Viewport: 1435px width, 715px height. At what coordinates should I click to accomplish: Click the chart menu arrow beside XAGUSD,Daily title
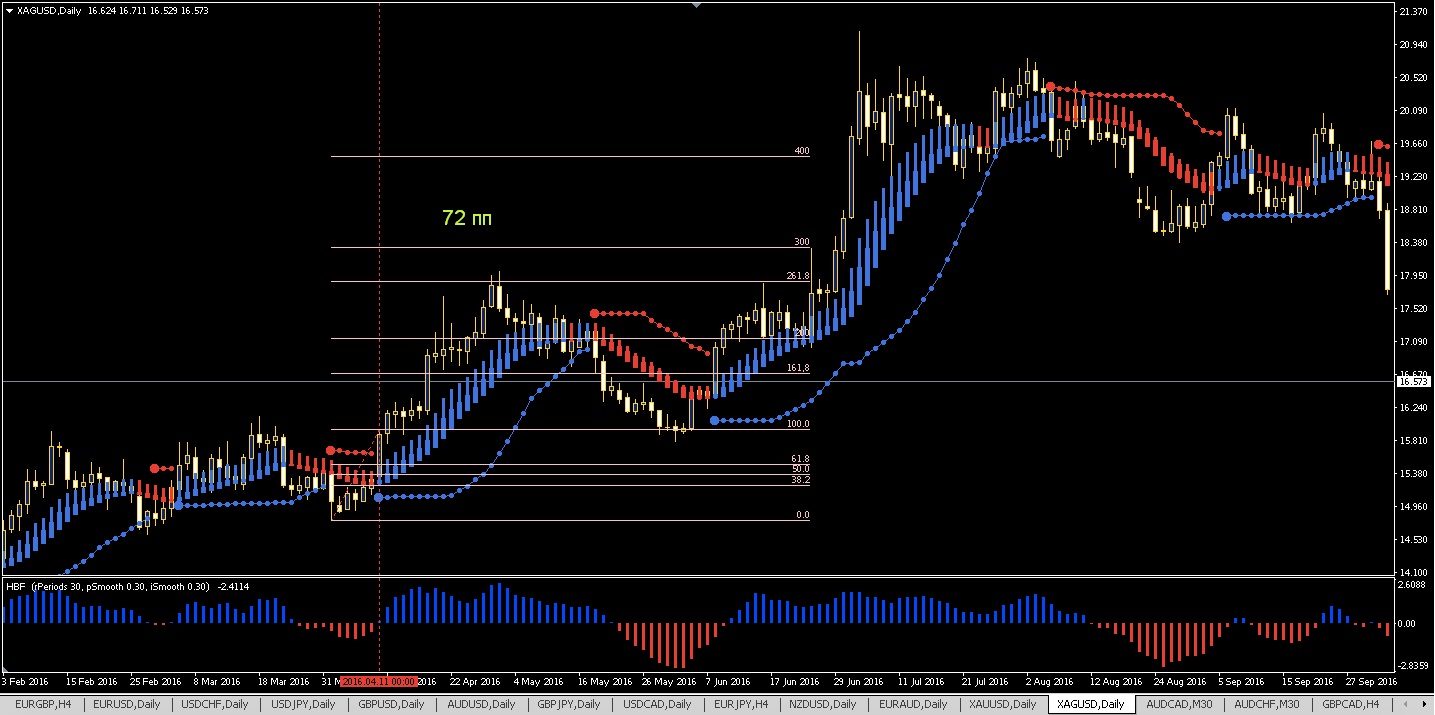tap(9, 11)
